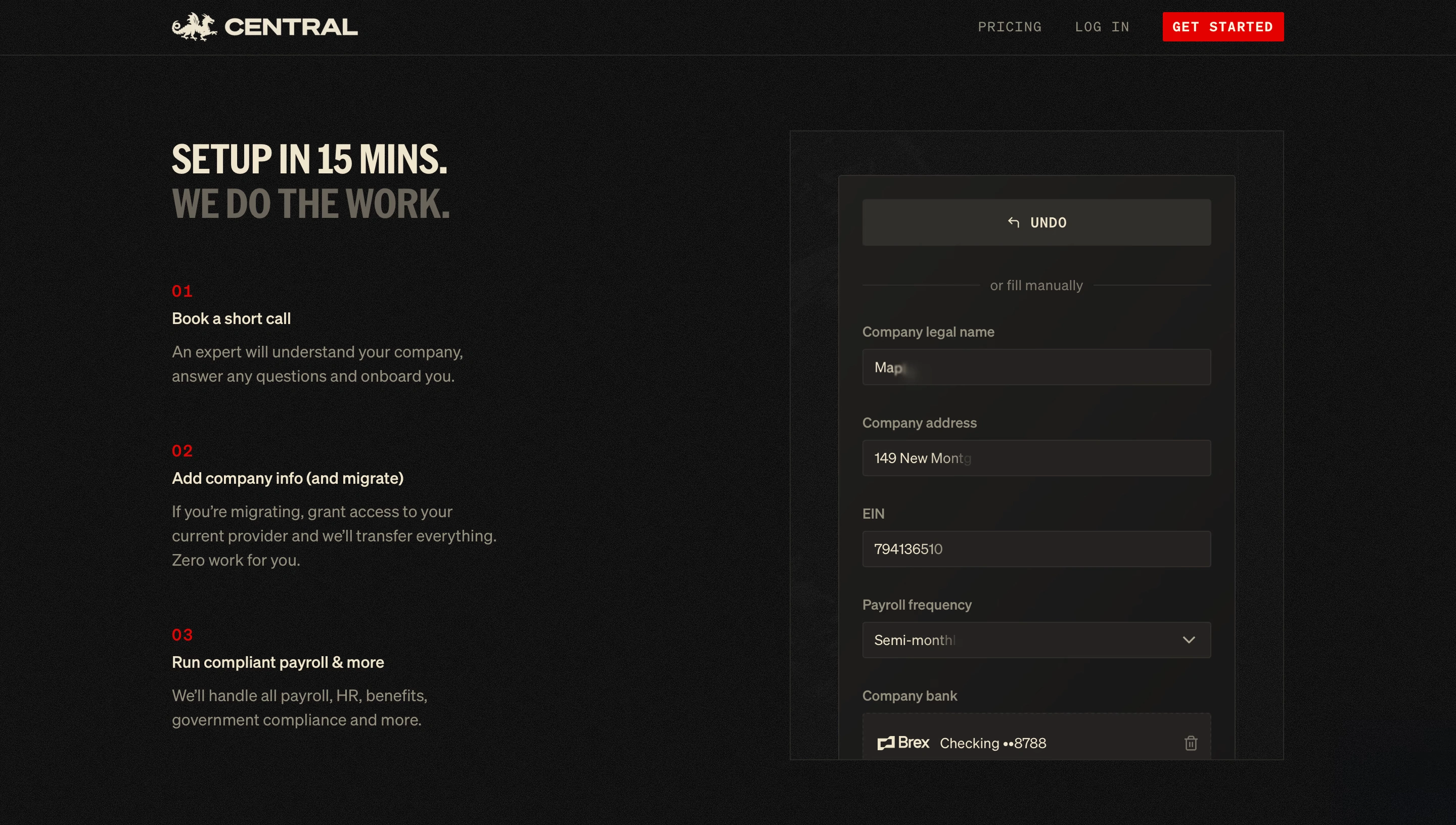Viewport: 1456px width, 825px height.
Task: Click the Brex bank logo
Action: 903,742
